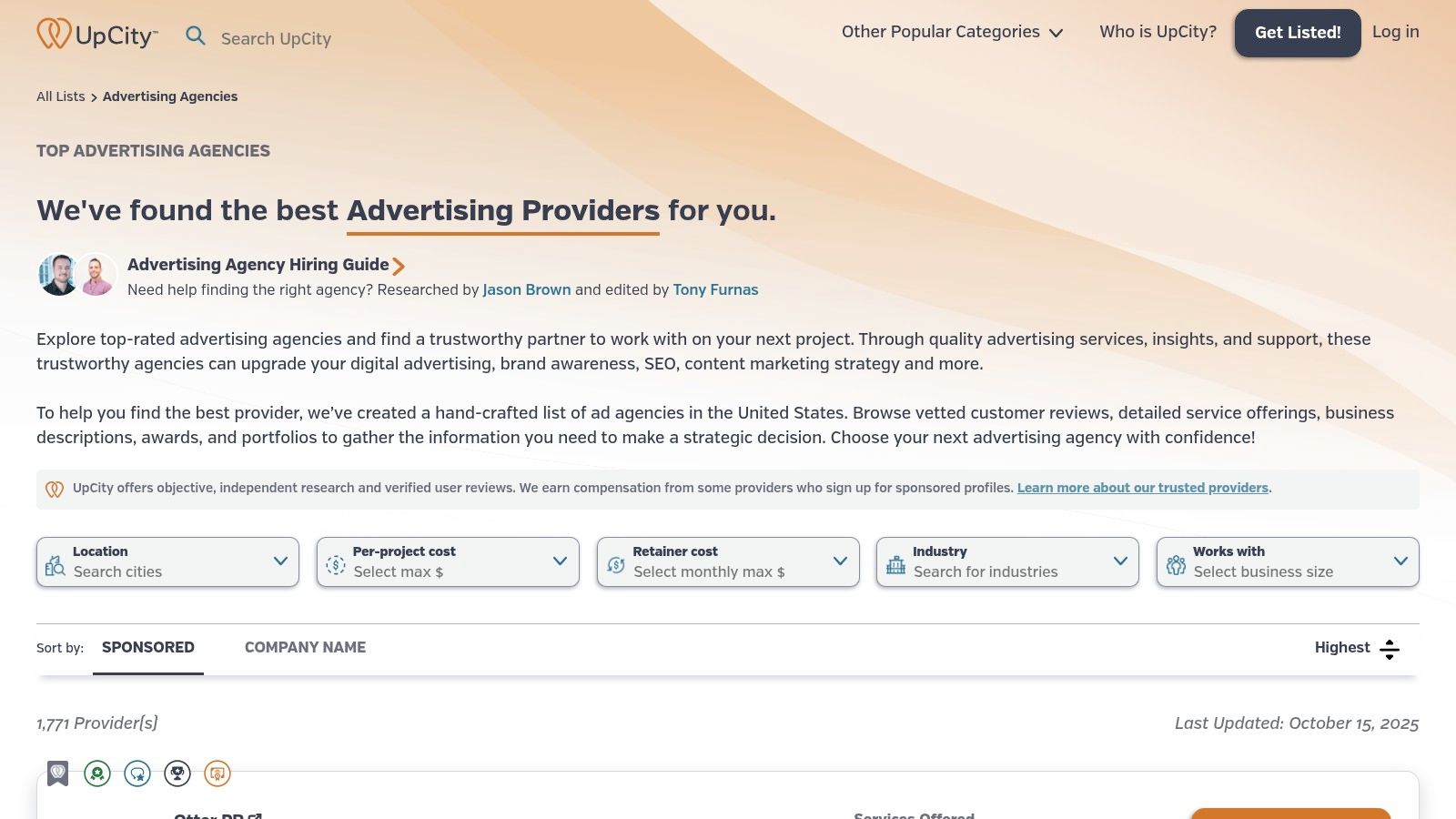This screenshot has width=1456, height=819.
Task: Toggle the Highest sort order control
Action: pyautogui.click(x=1357, y=648)
